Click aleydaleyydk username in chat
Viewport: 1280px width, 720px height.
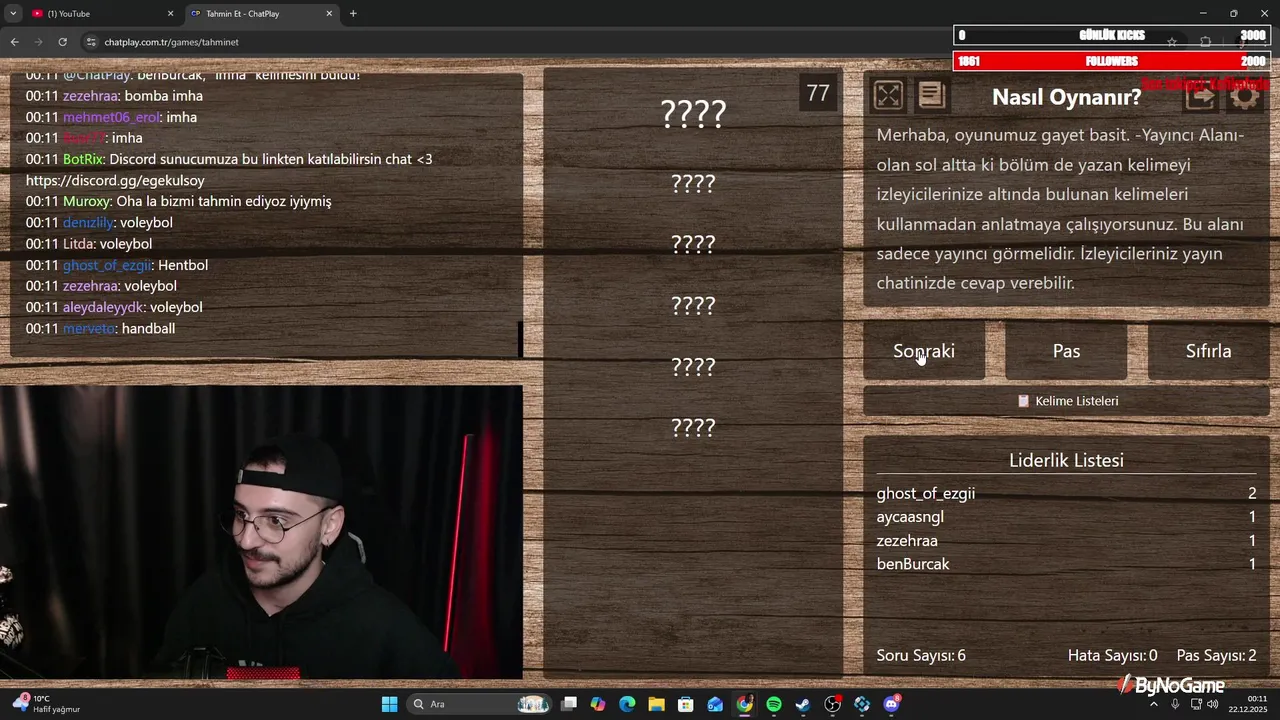coord(104,307)
